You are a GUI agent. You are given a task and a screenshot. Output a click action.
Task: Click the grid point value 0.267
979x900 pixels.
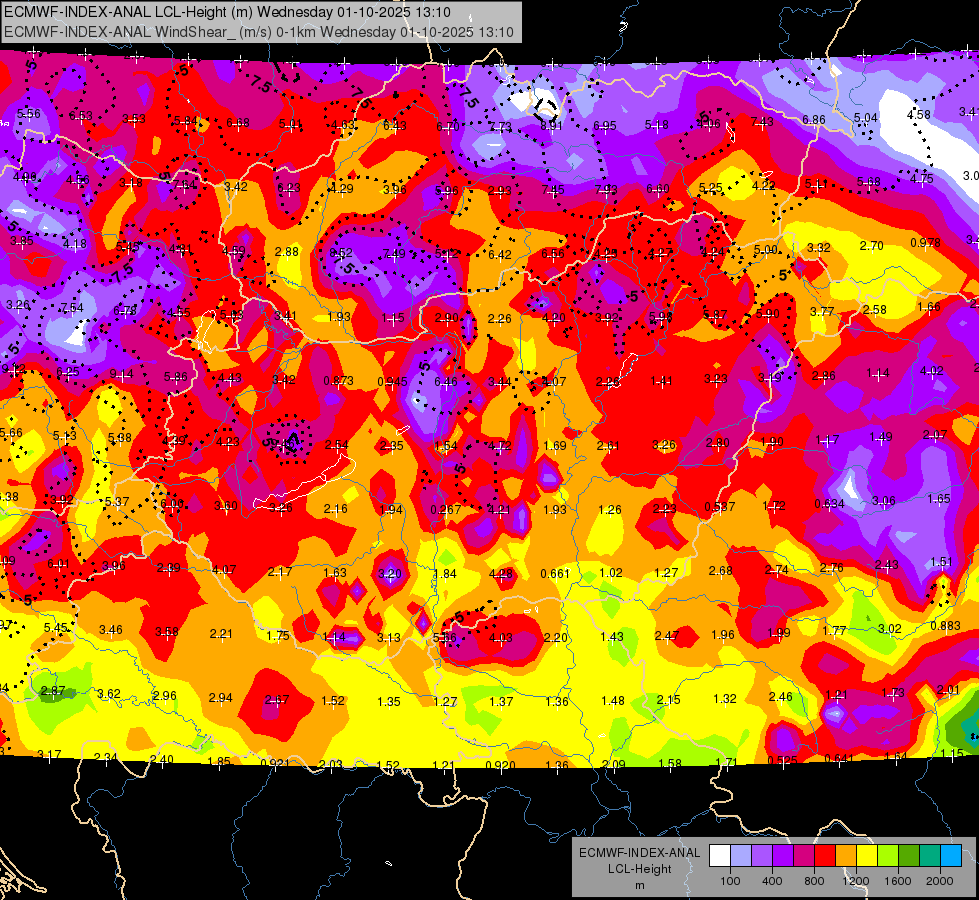point(446,510)
